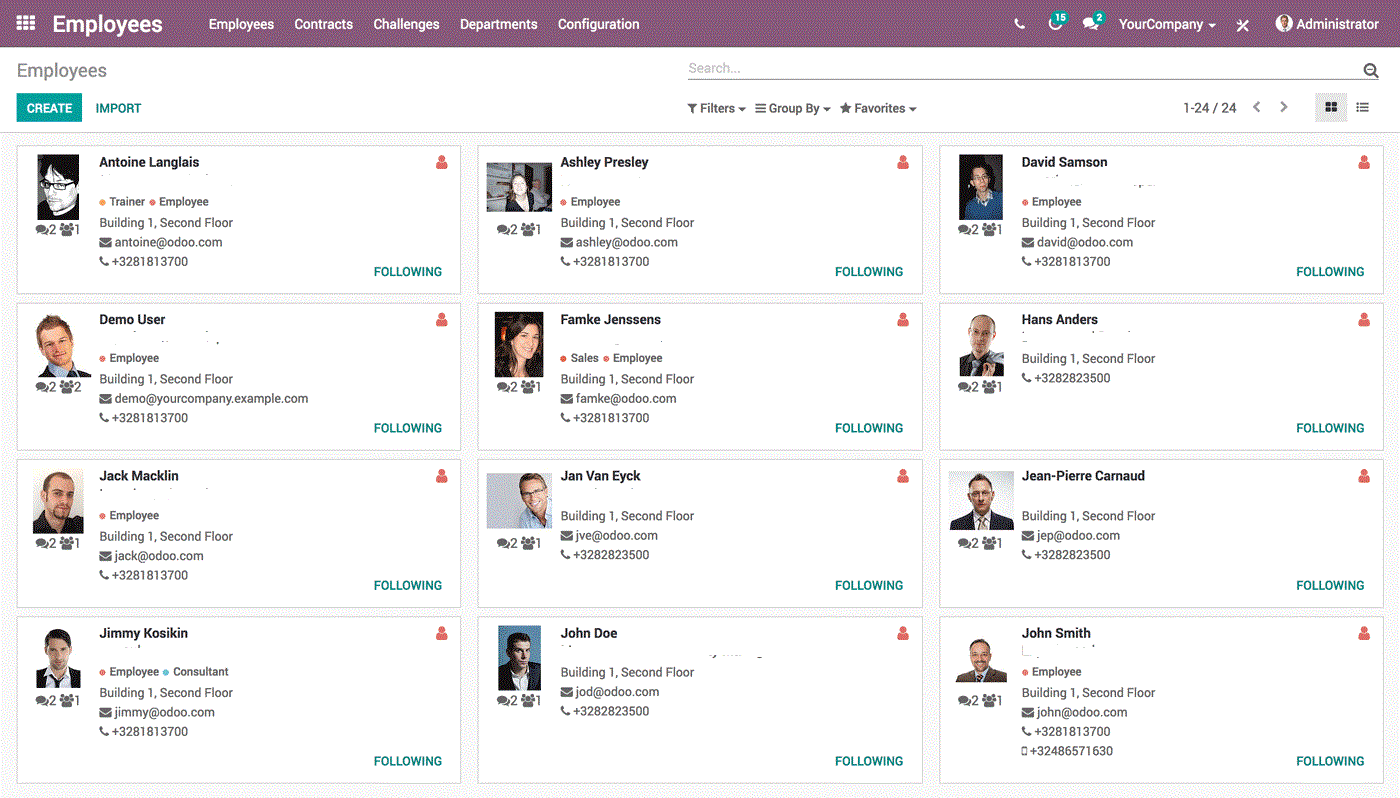This screenshot has width=1400, height=798.
Task: Open the Departments menu
Action: (498, 24)
